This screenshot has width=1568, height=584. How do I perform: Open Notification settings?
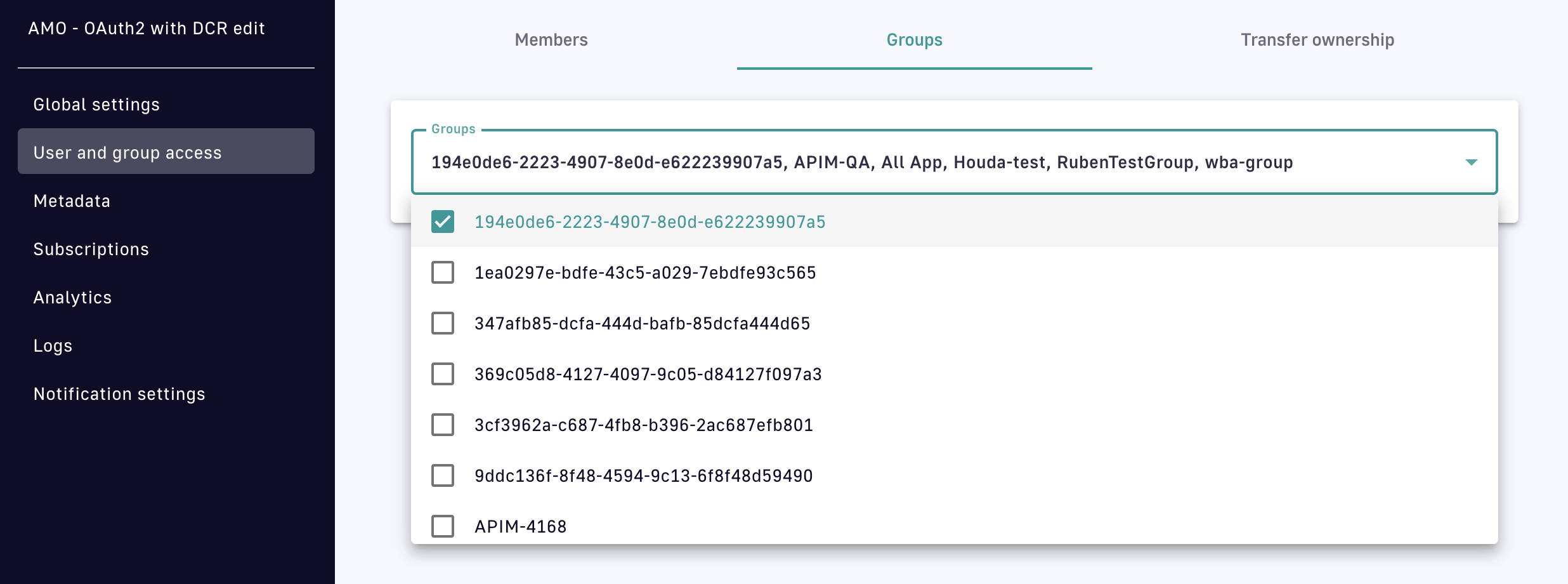(119, 394)
